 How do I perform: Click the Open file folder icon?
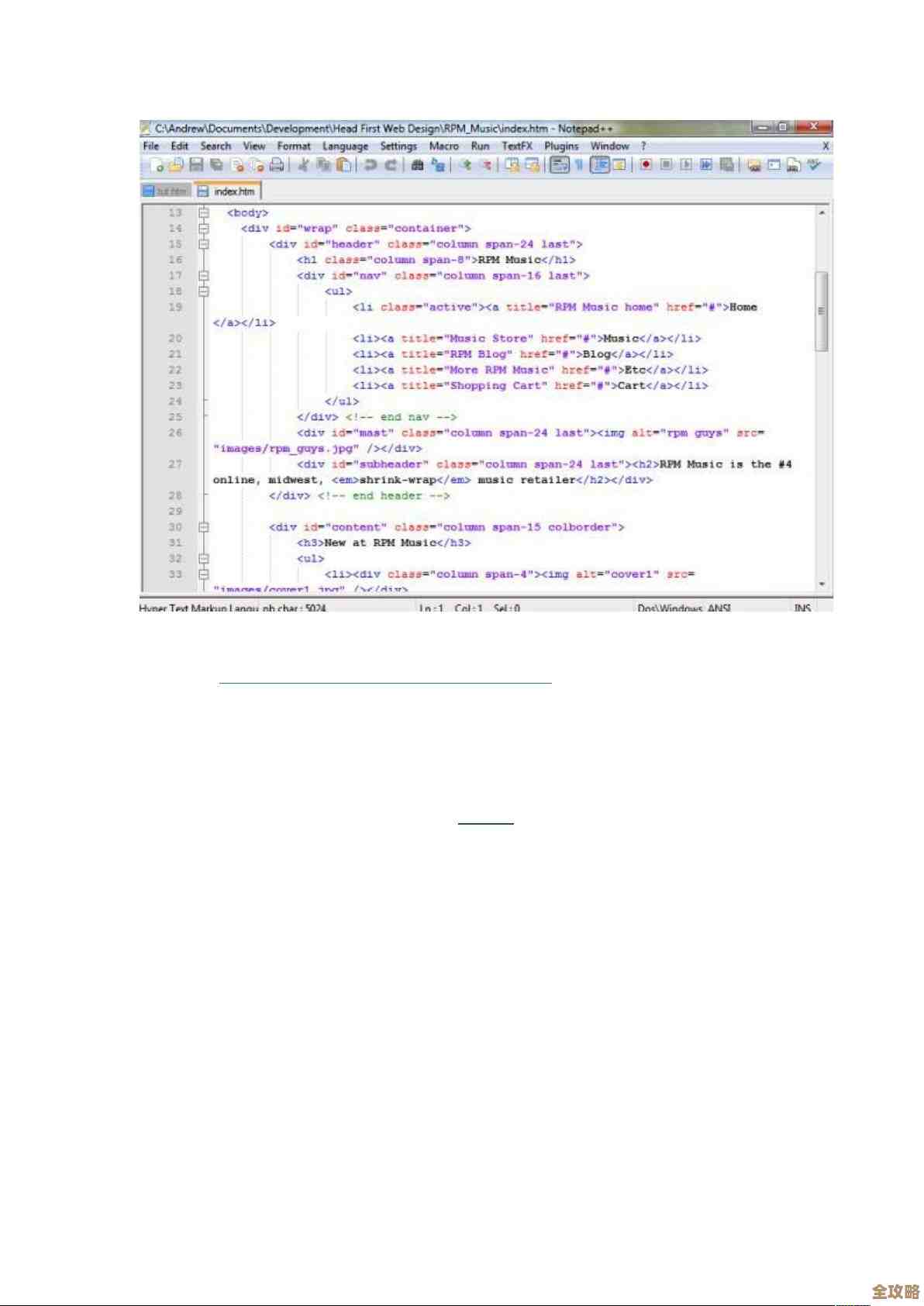(x=176, y=165)
